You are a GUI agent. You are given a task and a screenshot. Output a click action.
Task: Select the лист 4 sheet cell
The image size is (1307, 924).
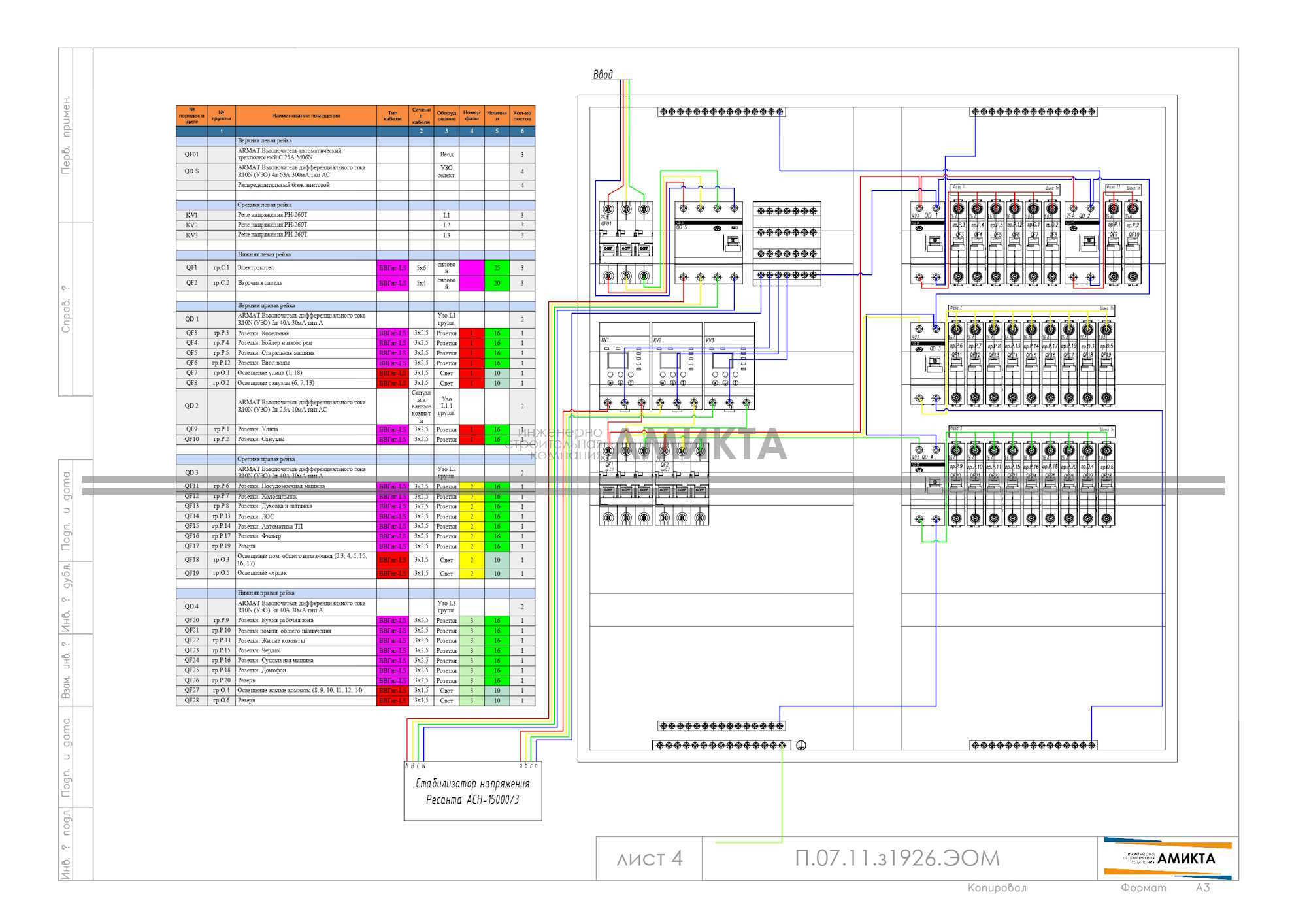650,859
